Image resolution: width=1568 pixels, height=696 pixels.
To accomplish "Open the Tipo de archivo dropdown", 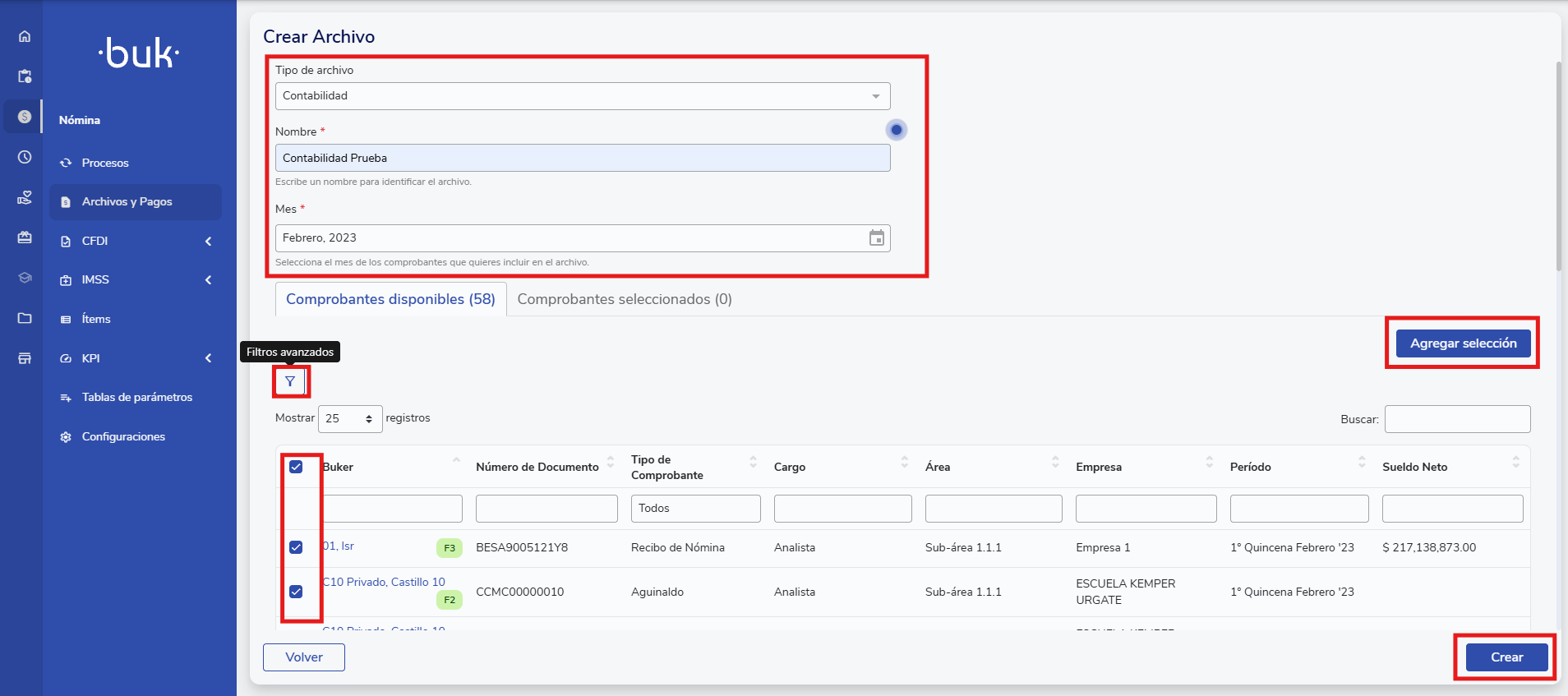I will (582, 96).
